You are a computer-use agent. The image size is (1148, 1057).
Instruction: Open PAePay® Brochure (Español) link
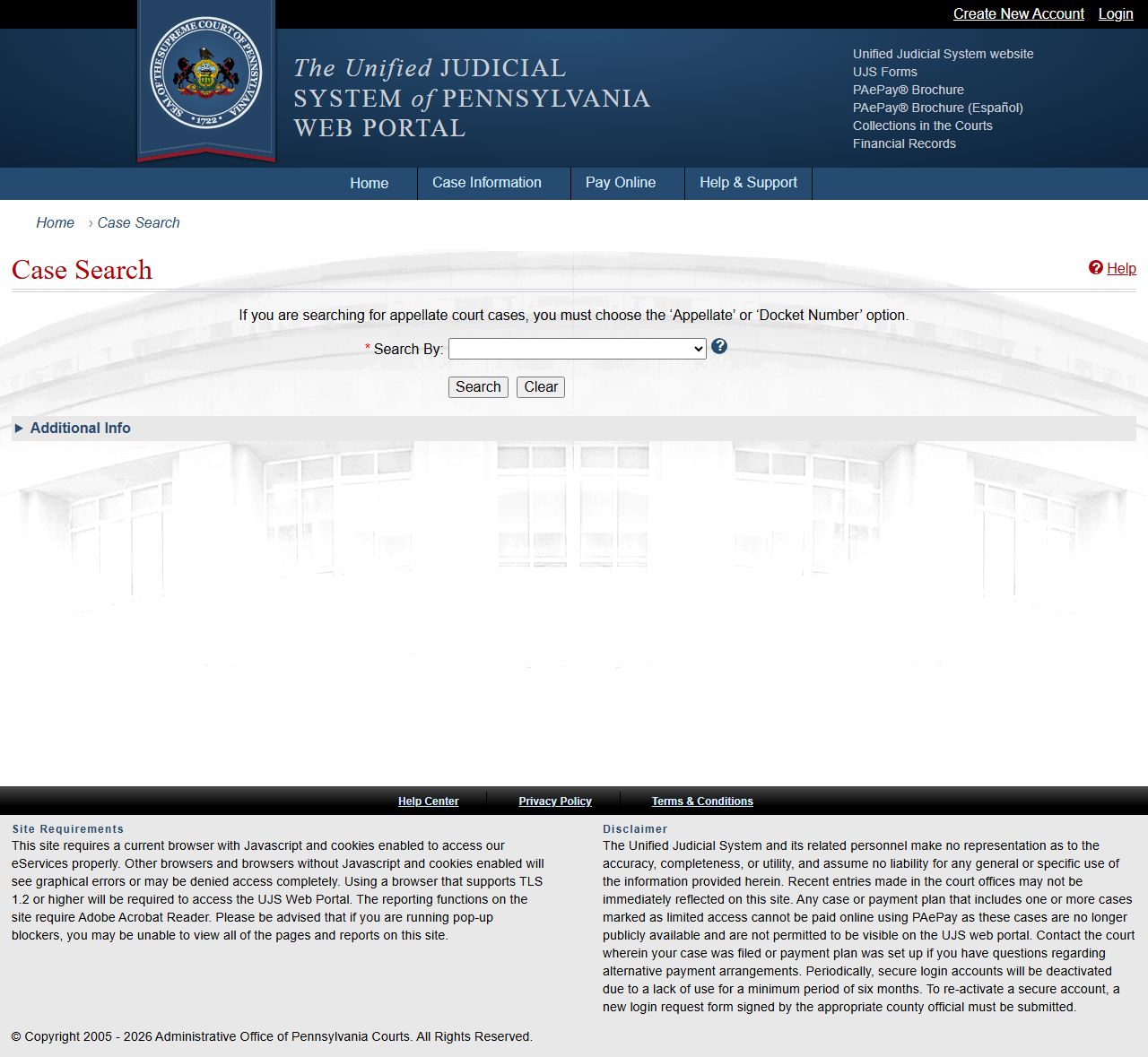pyautogui.click(x=938, y=108)
